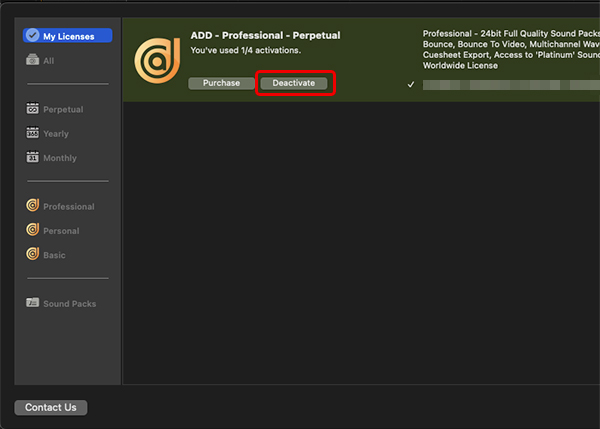
Task: Click the Sound Packs folder icon
Action: (x=33, y=302)
